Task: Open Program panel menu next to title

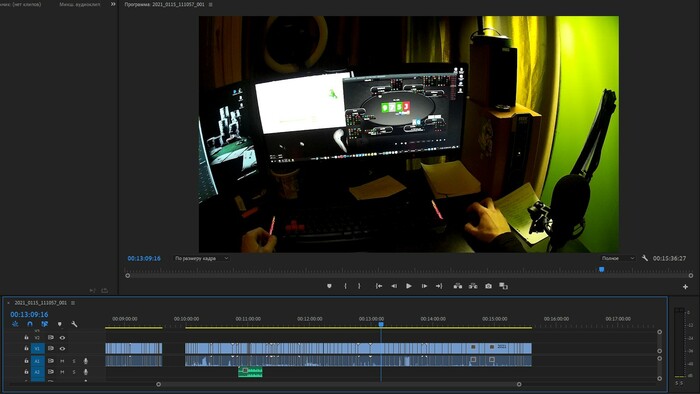Action: (x=211, y=4)
